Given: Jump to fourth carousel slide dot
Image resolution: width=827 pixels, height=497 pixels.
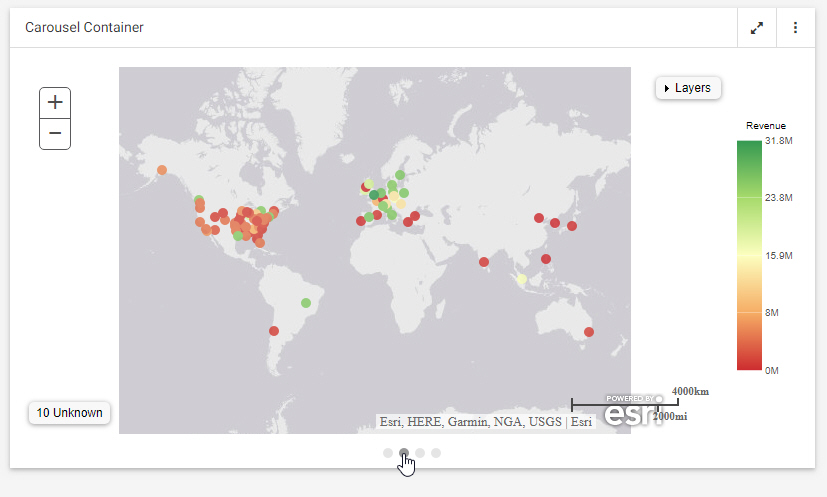Looking at the screenshot, I should point(436,453).
